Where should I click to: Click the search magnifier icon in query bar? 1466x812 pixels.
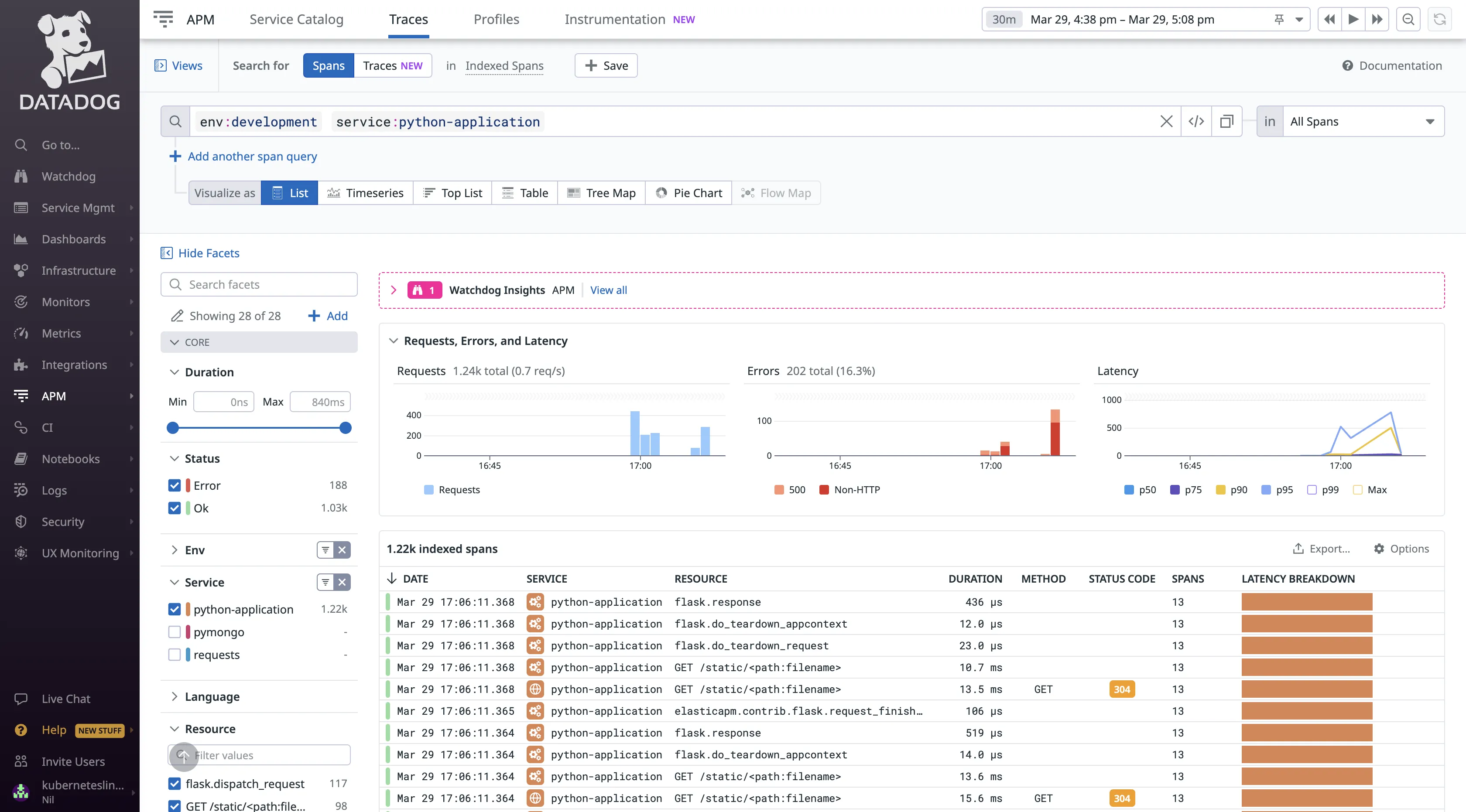[175, 122]
